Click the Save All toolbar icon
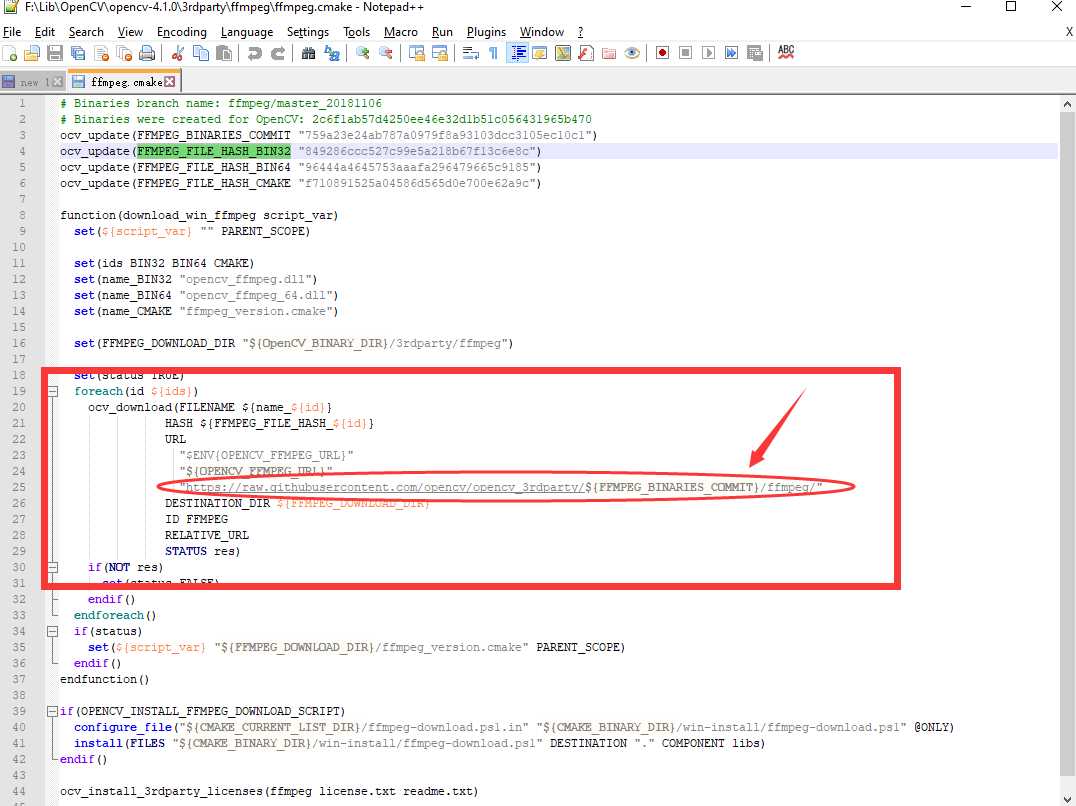Viewport: 1076px width, 806px height. click(78, 54)
